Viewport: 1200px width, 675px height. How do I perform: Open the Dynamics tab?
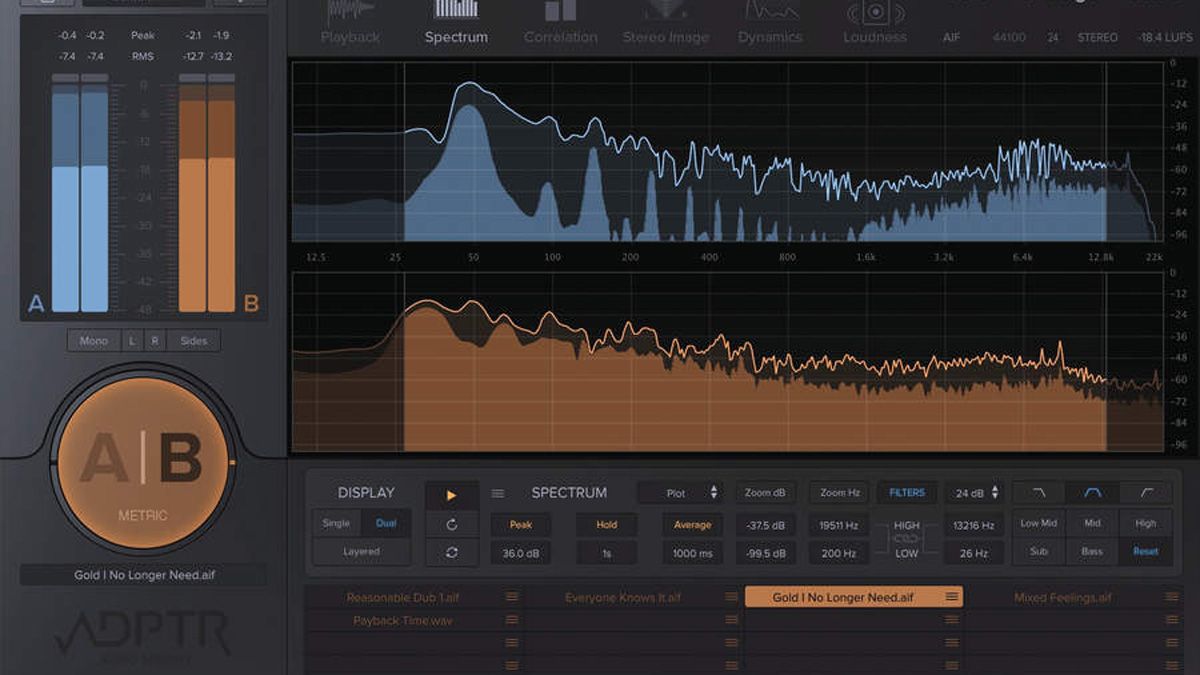click(x=770, y=25)
